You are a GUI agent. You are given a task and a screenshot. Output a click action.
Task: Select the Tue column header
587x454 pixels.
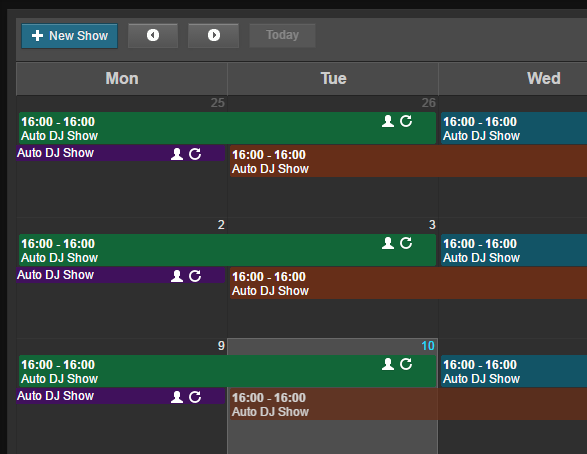[333, 79]
